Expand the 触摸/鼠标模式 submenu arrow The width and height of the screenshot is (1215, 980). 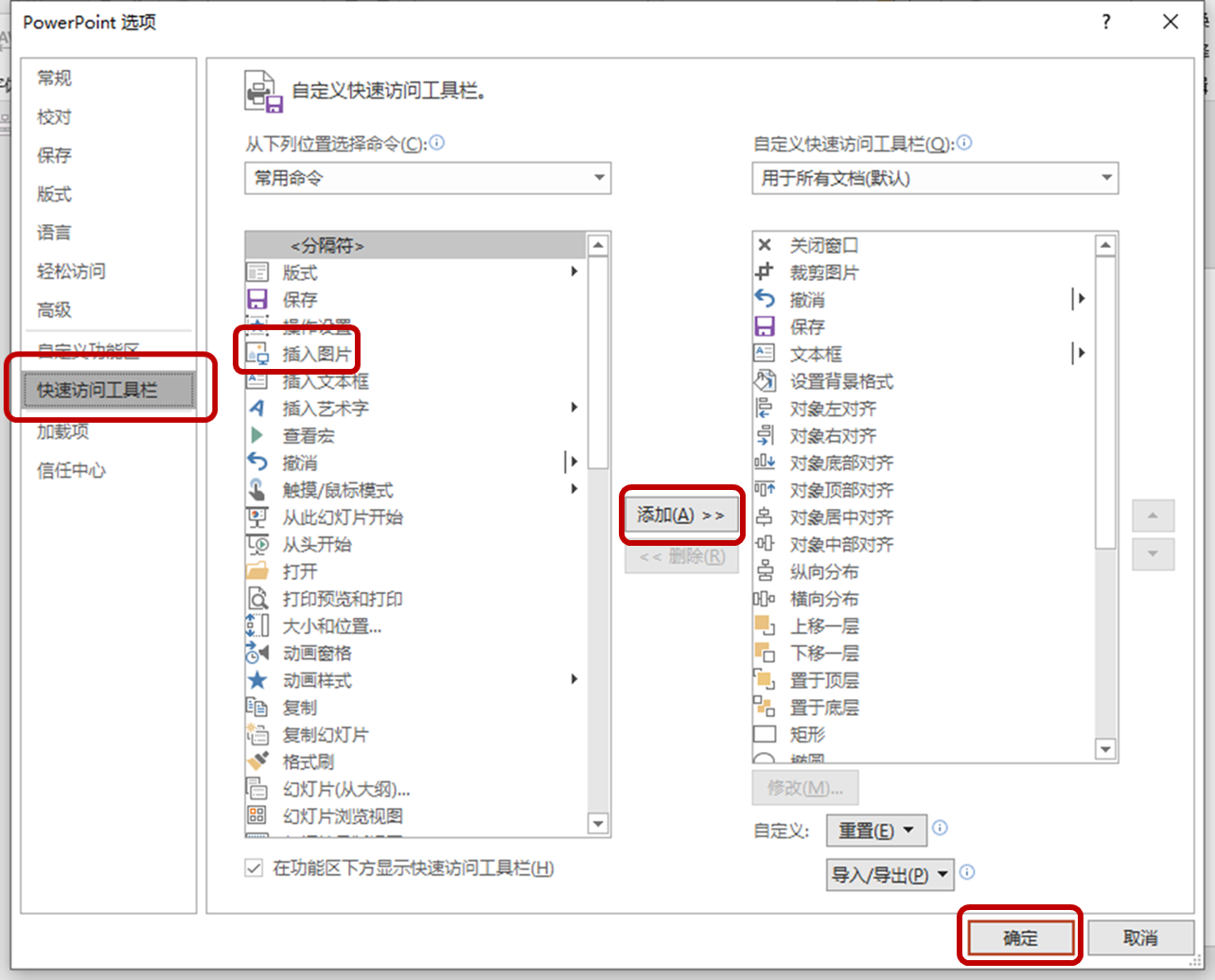tap(574, 489)
